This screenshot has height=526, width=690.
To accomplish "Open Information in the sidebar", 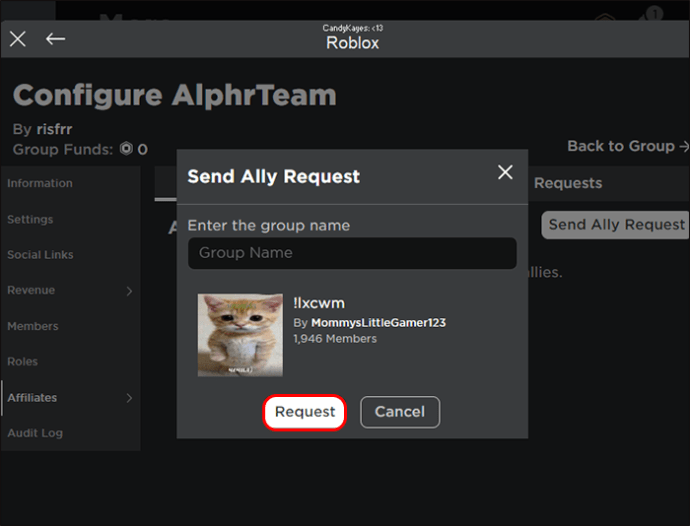I will tap(40, 183).
